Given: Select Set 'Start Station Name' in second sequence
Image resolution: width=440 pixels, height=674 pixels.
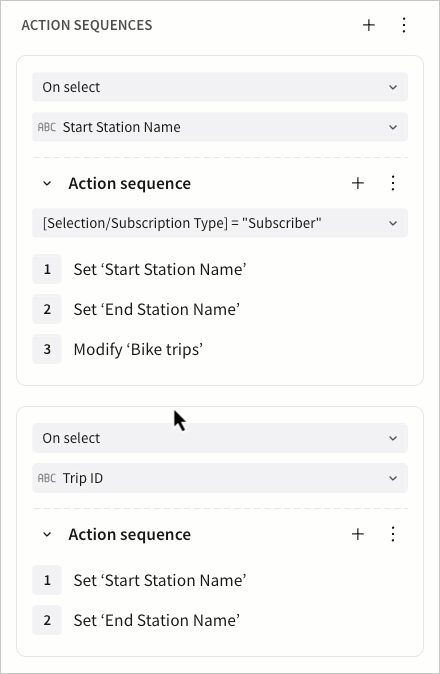Looking at the screenshot, I should pyautogui.click(x=160, y=580).
